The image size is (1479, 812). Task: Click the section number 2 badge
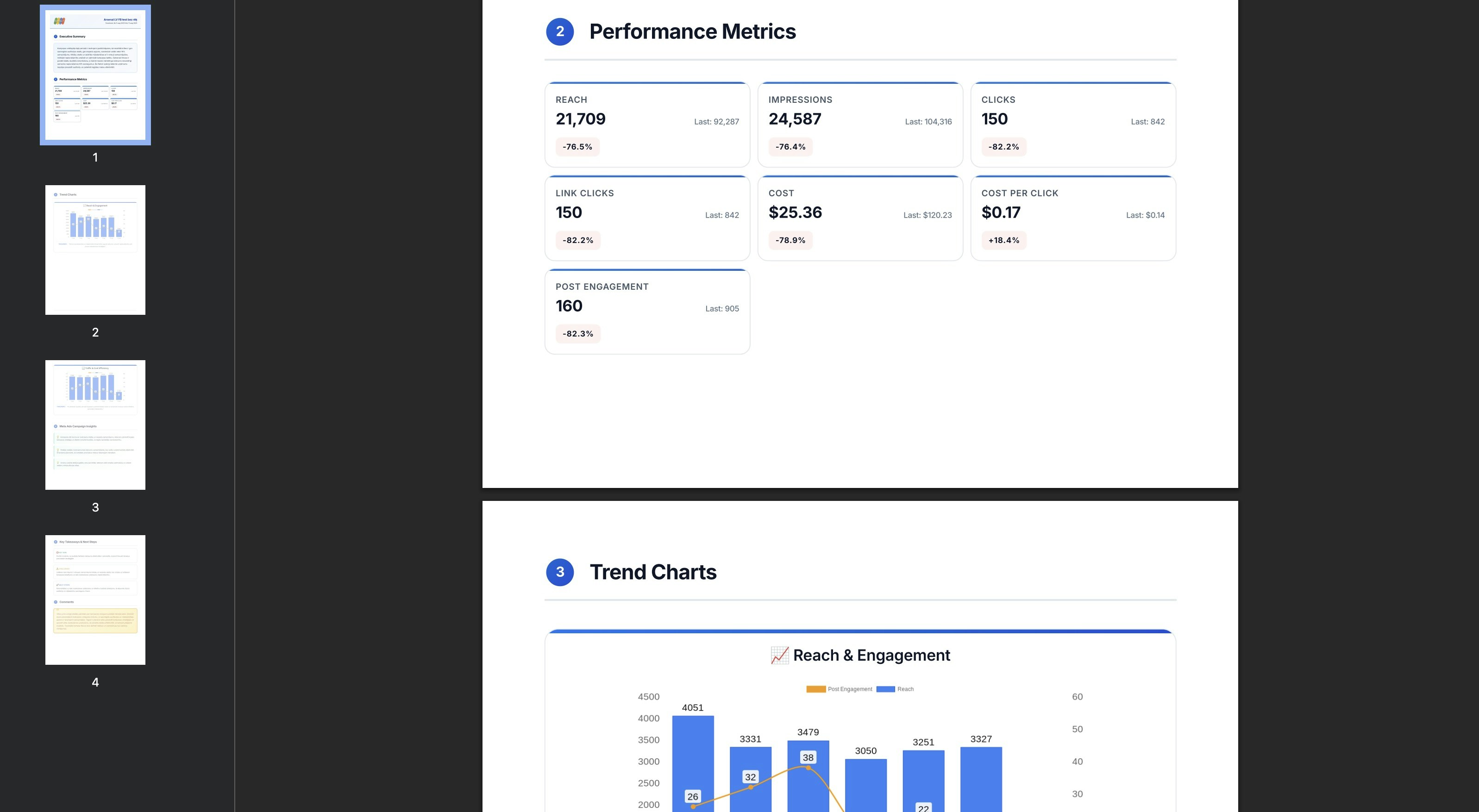pyautogui.click(x=560, y=31)
